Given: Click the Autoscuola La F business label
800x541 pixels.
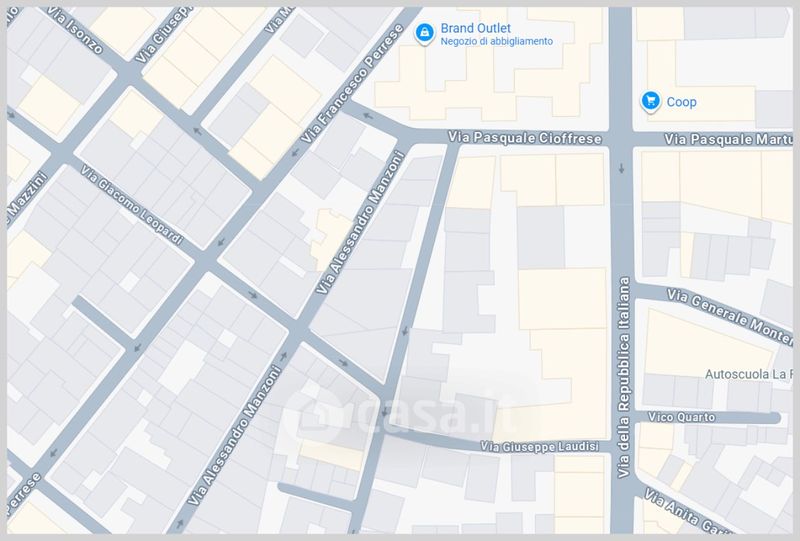Looking at the screenshot, I should click(x=748, y=374).
